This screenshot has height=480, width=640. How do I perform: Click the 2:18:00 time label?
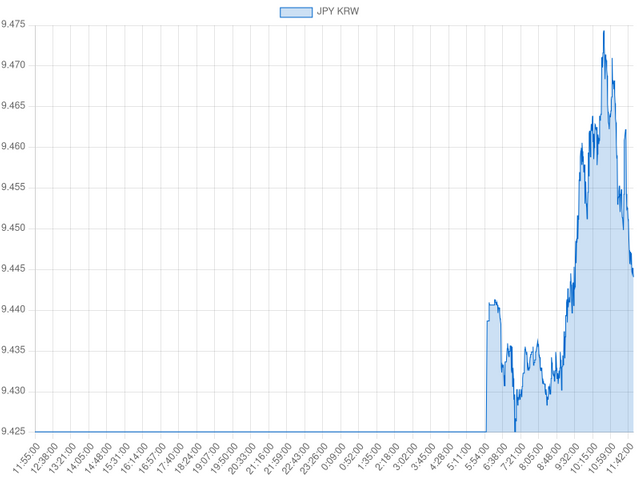(387, 458)
